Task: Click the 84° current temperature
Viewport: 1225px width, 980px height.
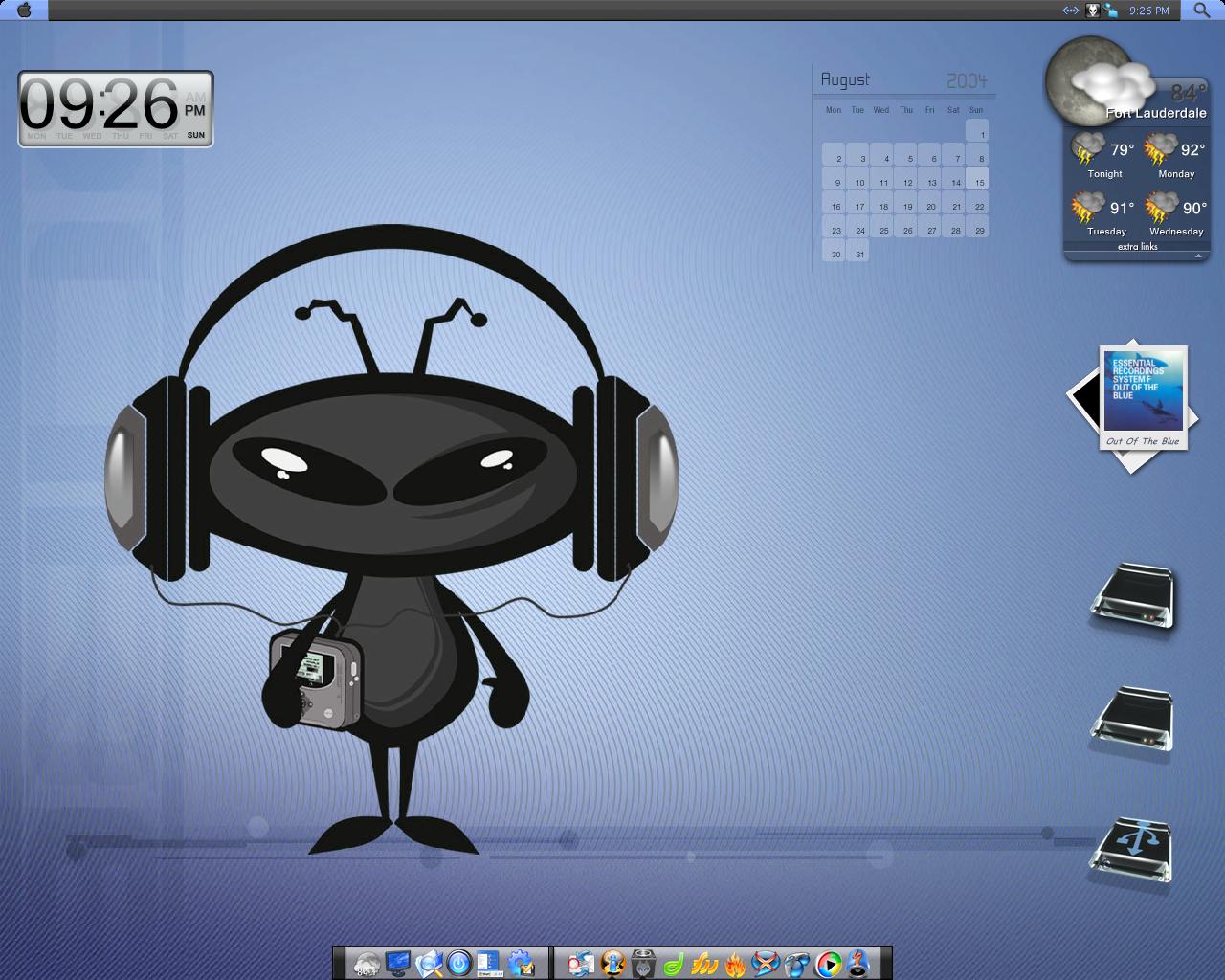Action: click(x=1188, y=92)
